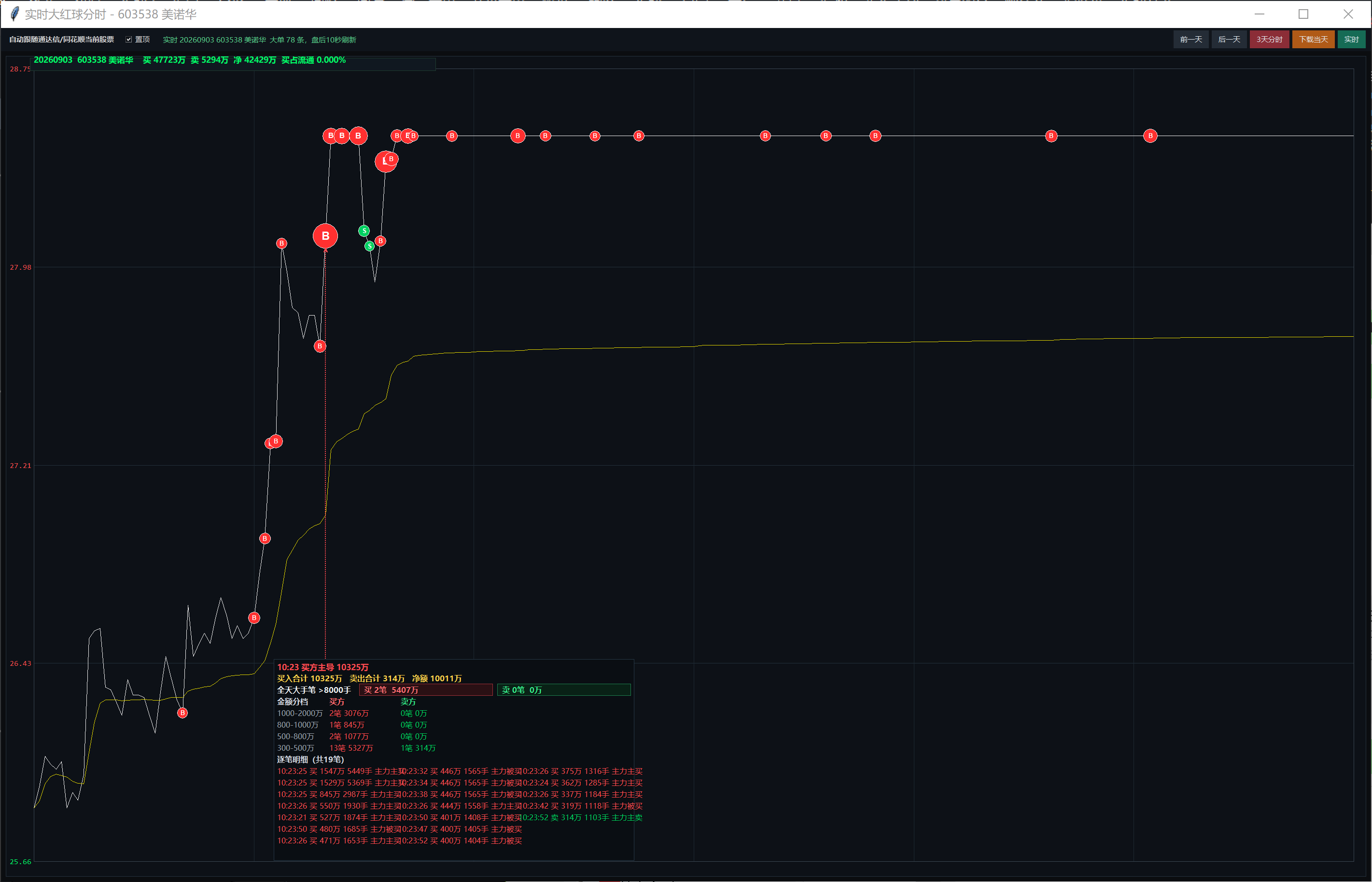Click the 10:23 买方主导 tooltip title

(x=322, y=667)
